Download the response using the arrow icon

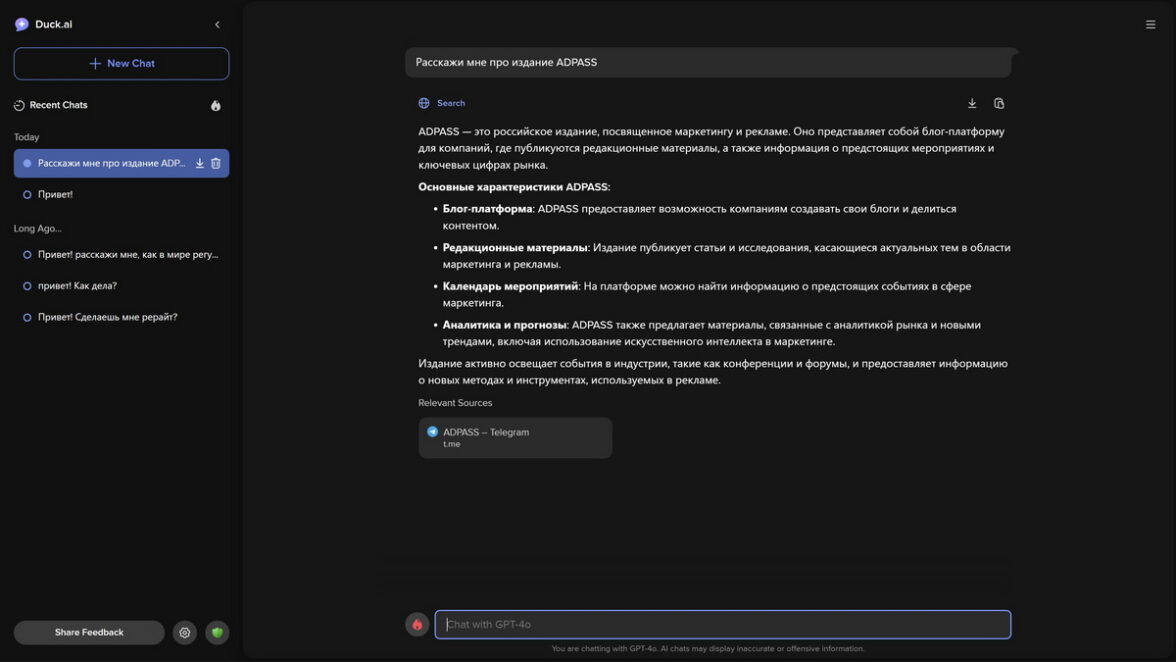[x=972, y=103]
